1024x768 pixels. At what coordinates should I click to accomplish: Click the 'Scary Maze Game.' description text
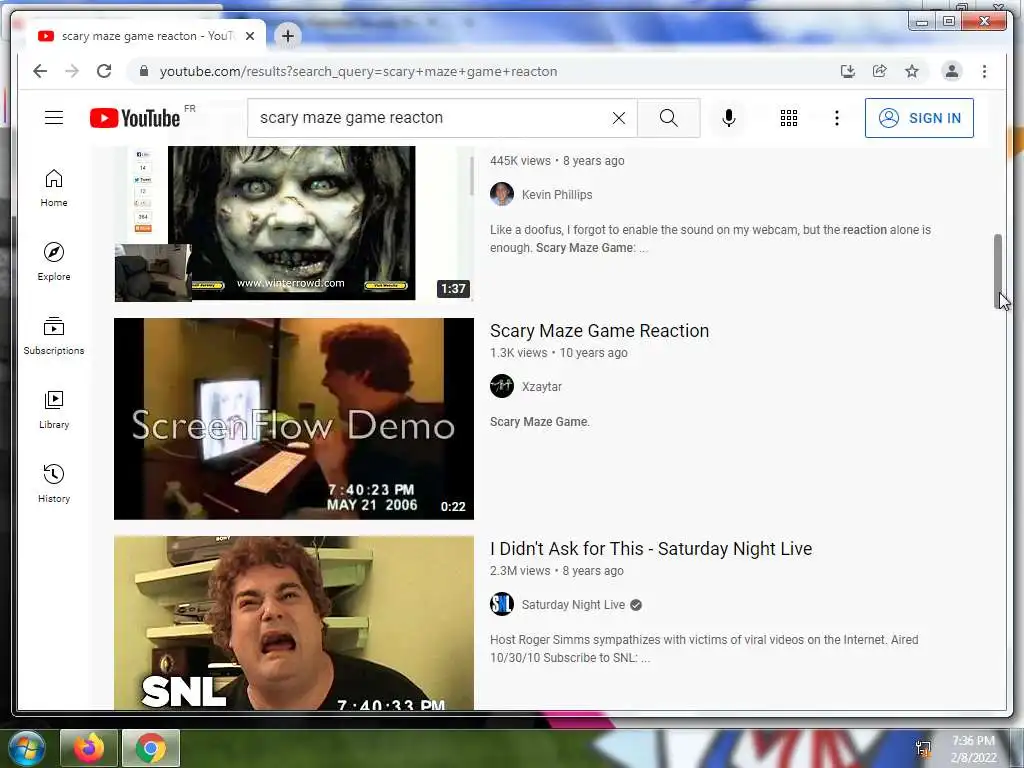pyautogui.click(x=539, y=422)
